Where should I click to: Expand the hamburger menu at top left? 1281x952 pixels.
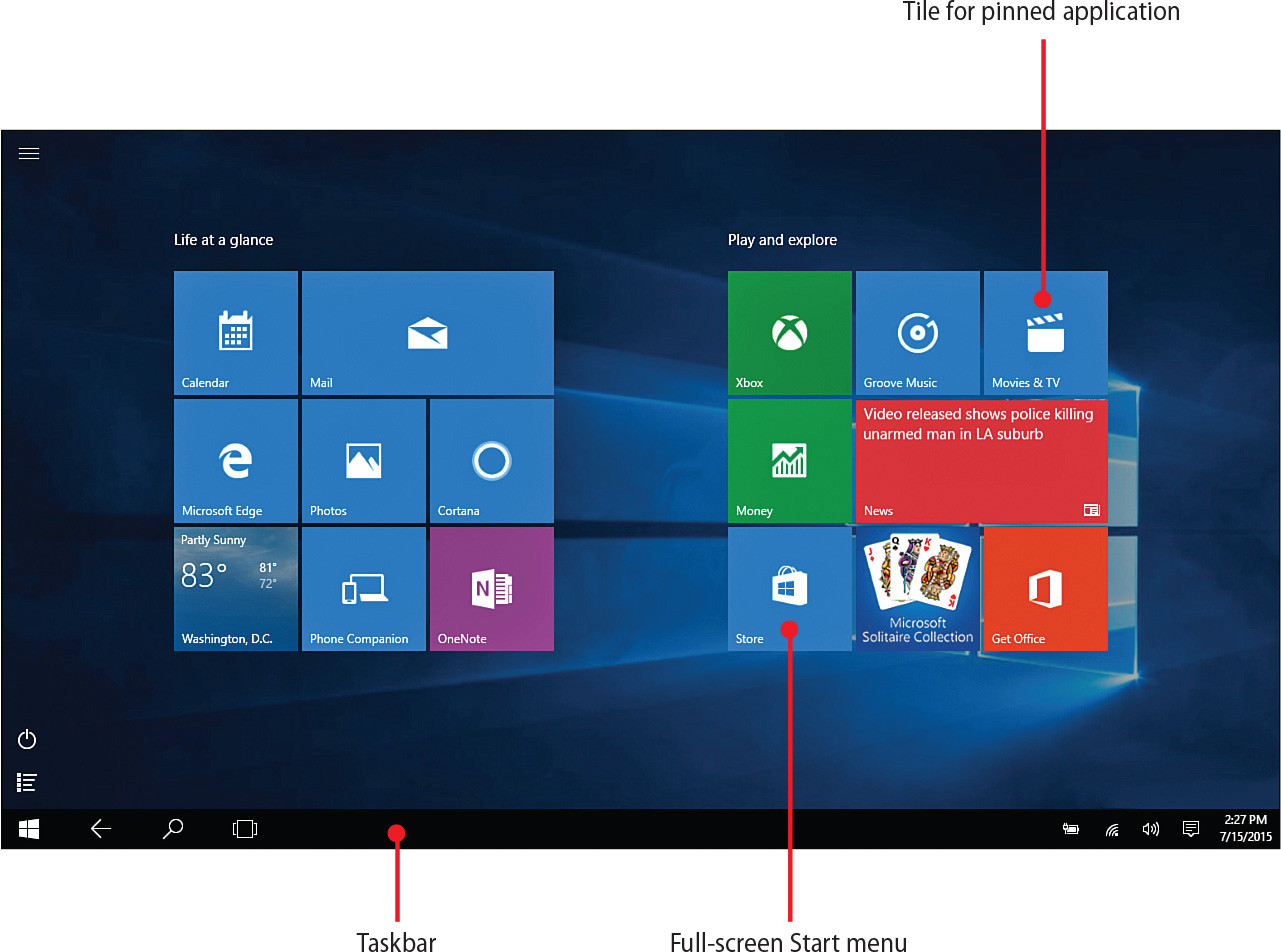[28, 153]
